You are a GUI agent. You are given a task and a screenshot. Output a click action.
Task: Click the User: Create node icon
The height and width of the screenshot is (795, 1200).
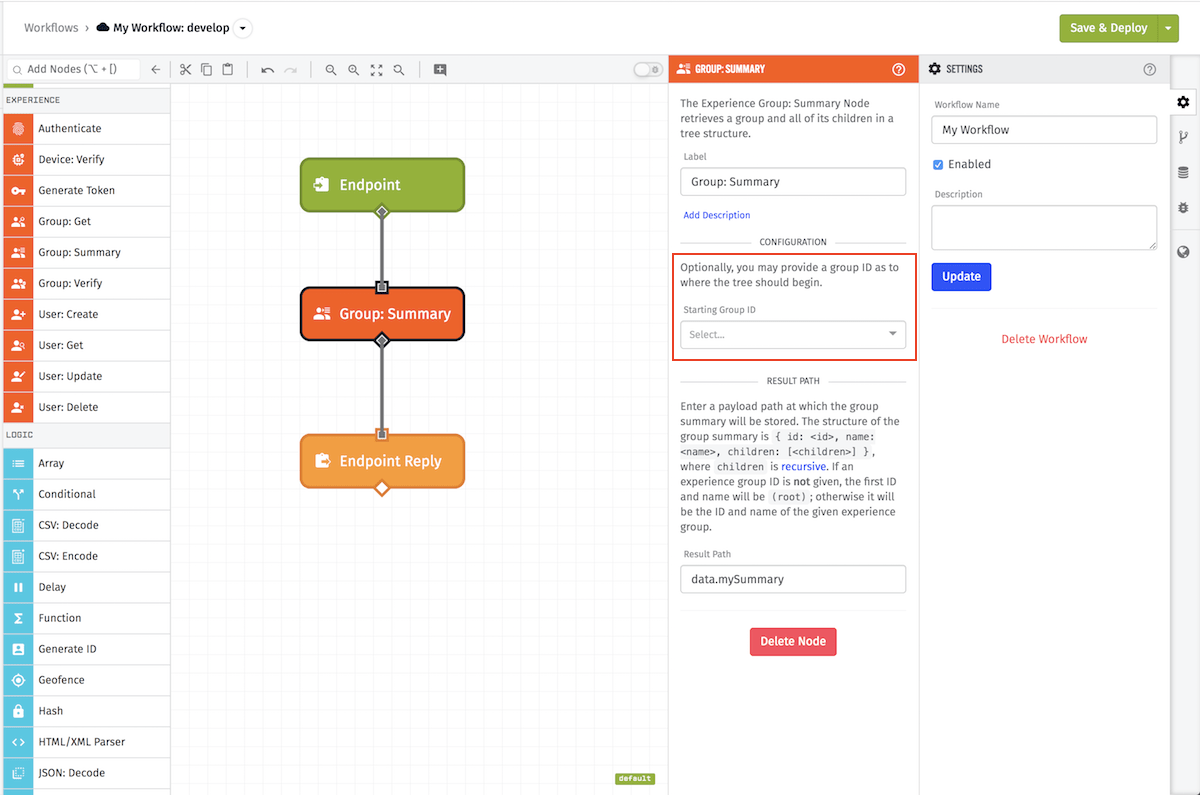[18, 314]
